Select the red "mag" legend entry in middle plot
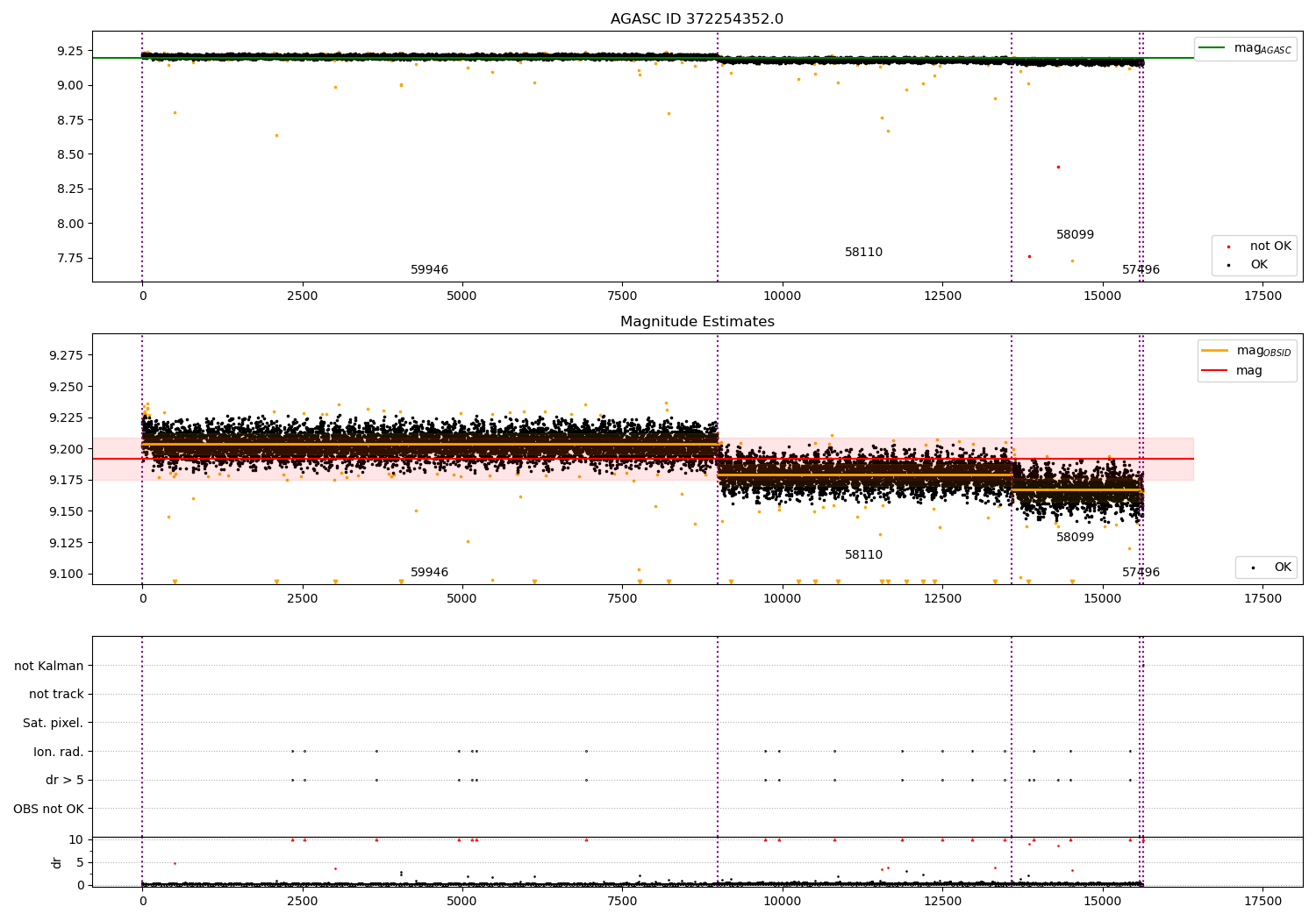Screen dimensions: 1316x921 pyautogui.click(x=1232, y=371)
